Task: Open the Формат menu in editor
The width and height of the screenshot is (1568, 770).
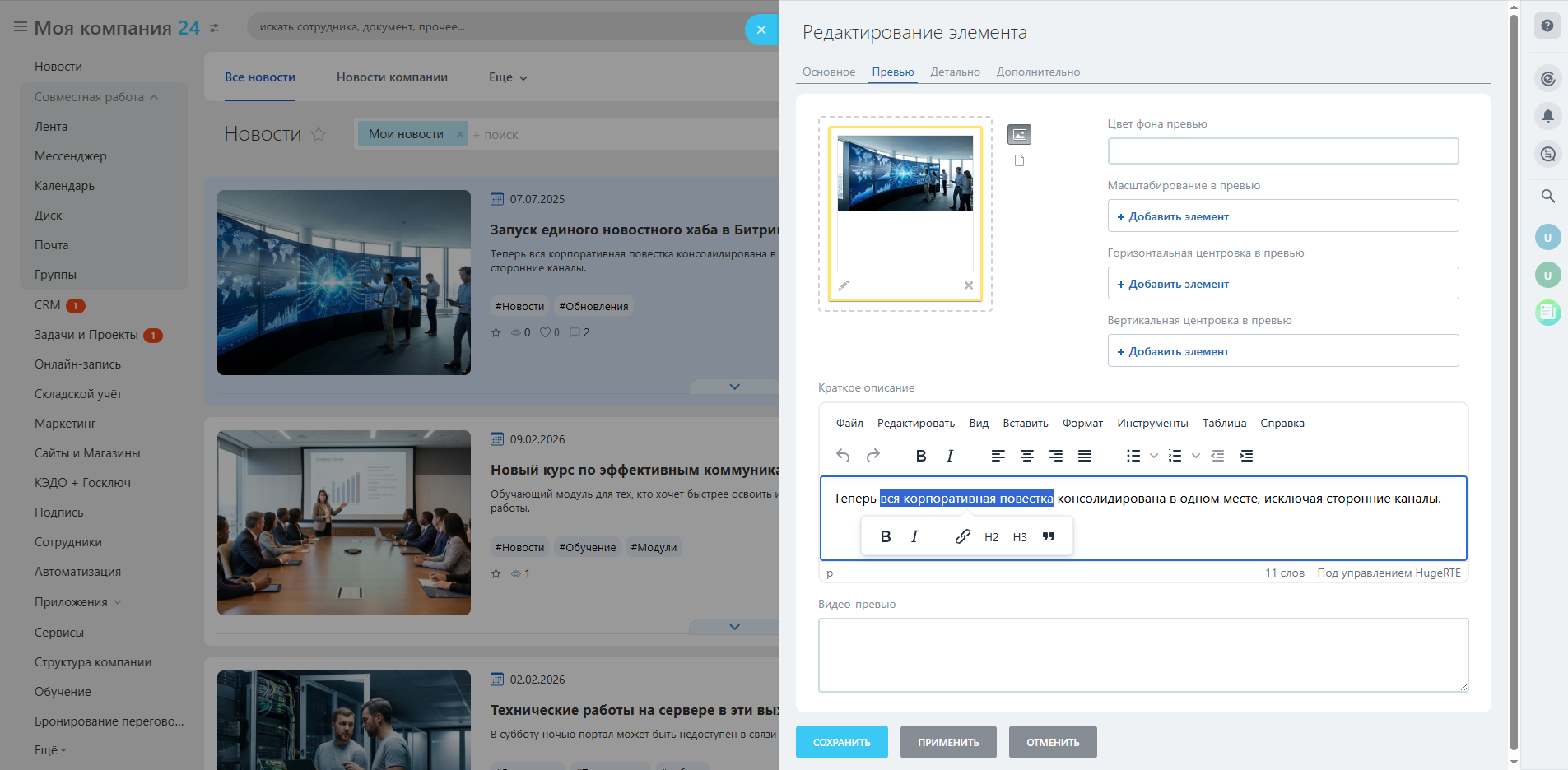Action: (x=1082, y=424)
